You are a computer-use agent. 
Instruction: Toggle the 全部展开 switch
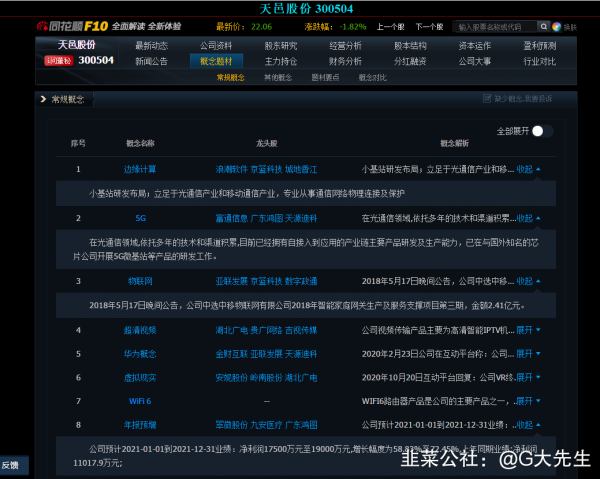[x=542, y=131]
